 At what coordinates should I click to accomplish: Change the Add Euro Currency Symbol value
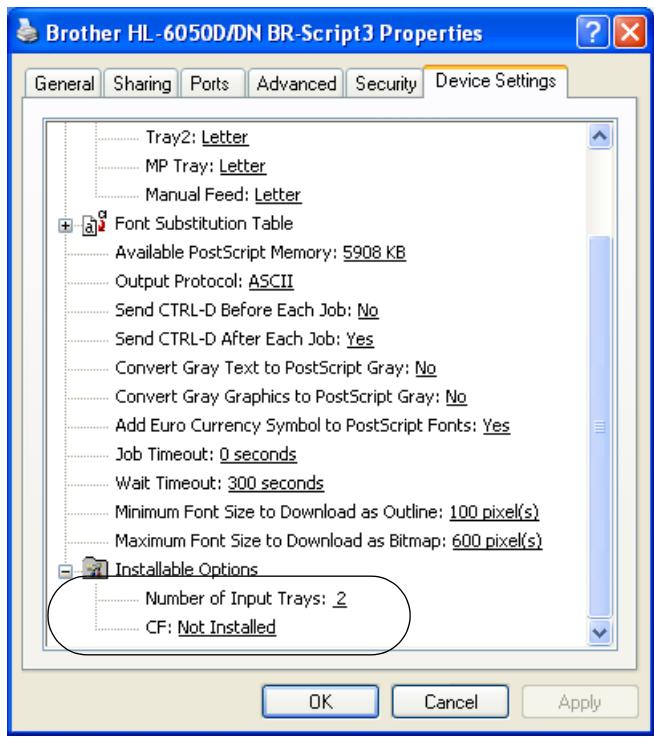496,425
